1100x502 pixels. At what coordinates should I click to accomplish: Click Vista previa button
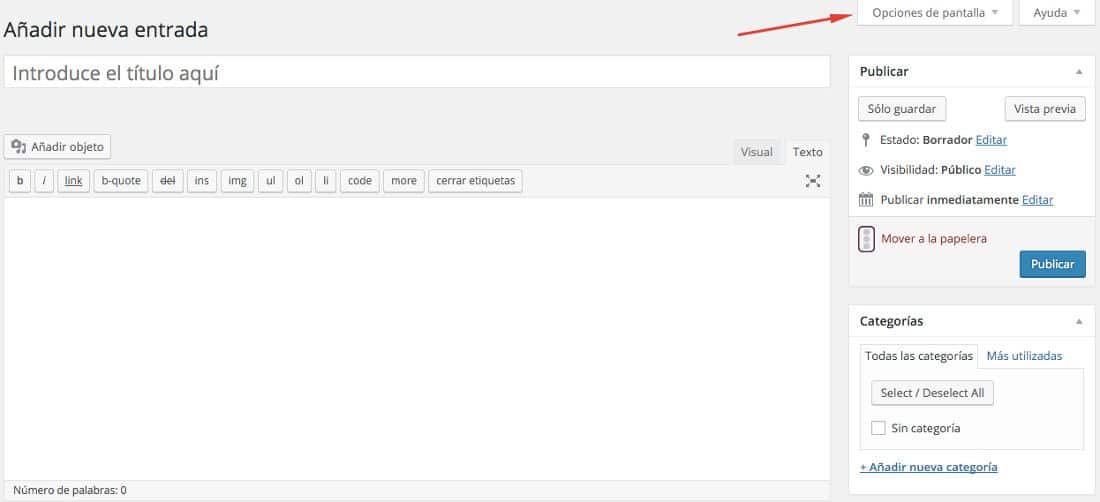tap(1045, 109)
